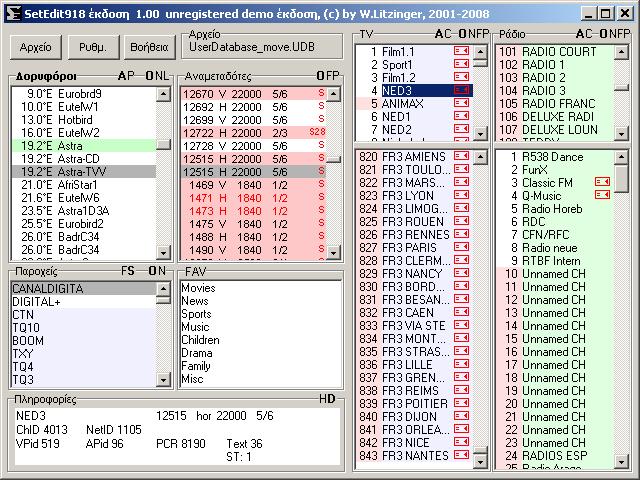Select radio entry 5 Radio Horeb
This screenshot has width=640, height=480.
click(555, 209)
